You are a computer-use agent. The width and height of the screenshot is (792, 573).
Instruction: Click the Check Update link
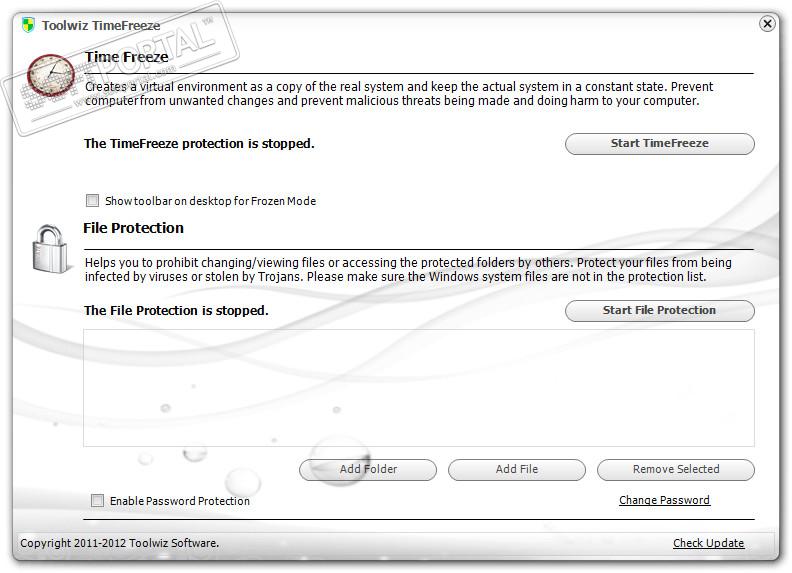tap(708, 543)
